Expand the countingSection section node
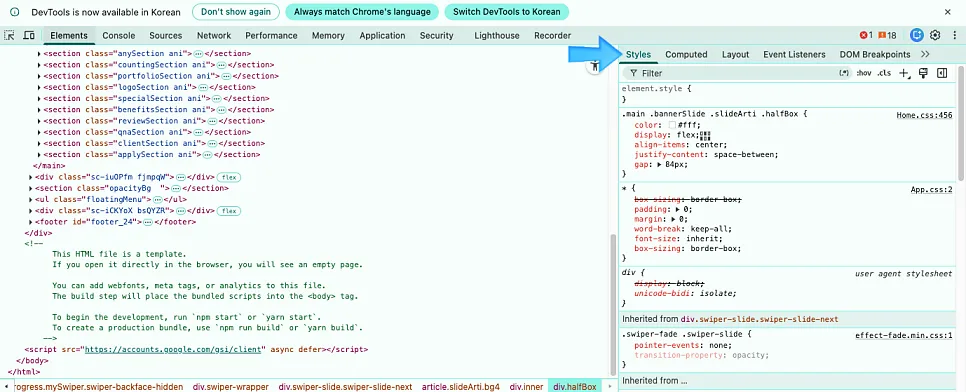 point(39,65)
